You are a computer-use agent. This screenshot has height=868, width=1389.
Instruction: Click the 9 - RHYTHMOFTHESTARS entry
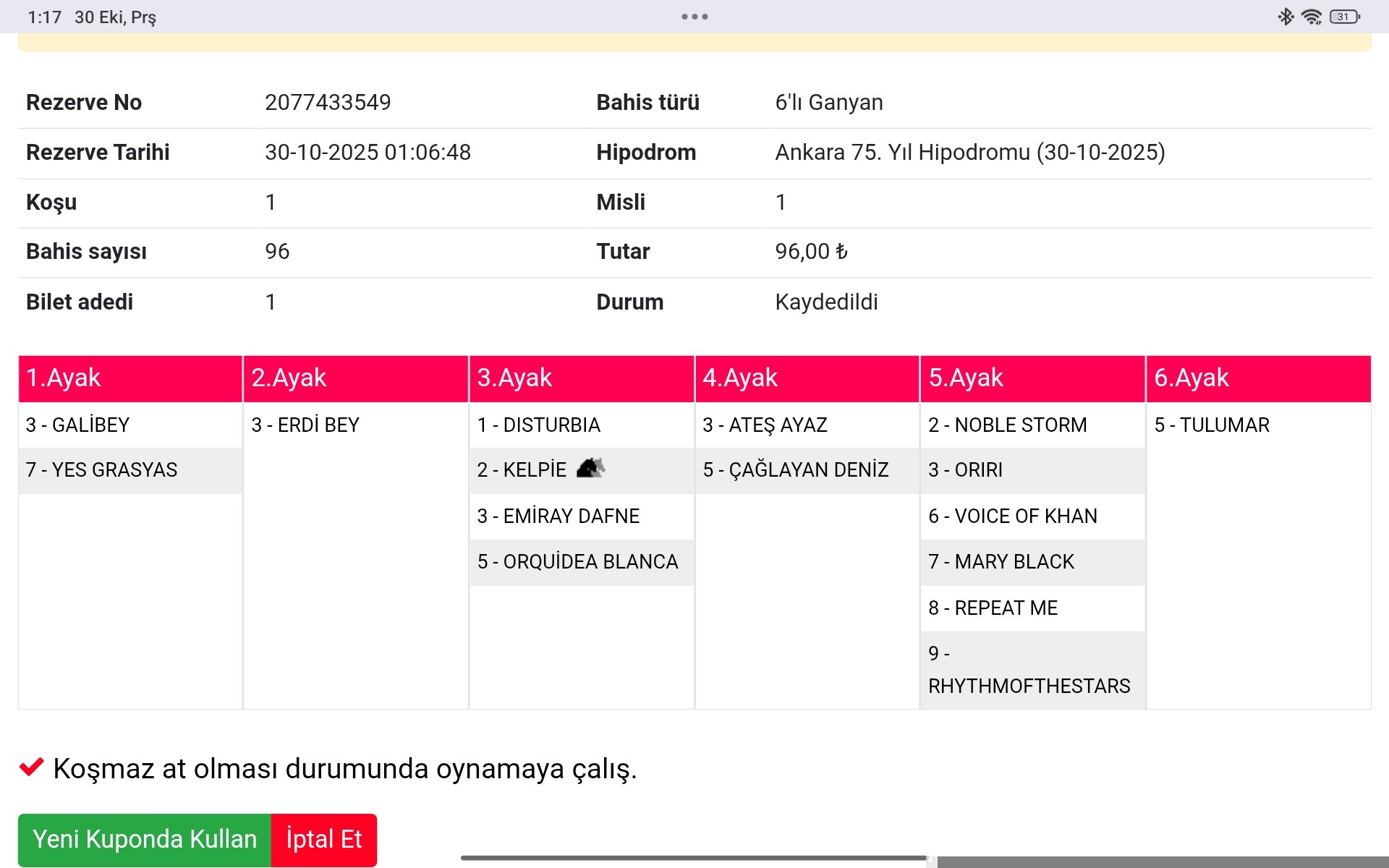point(1028,670)
